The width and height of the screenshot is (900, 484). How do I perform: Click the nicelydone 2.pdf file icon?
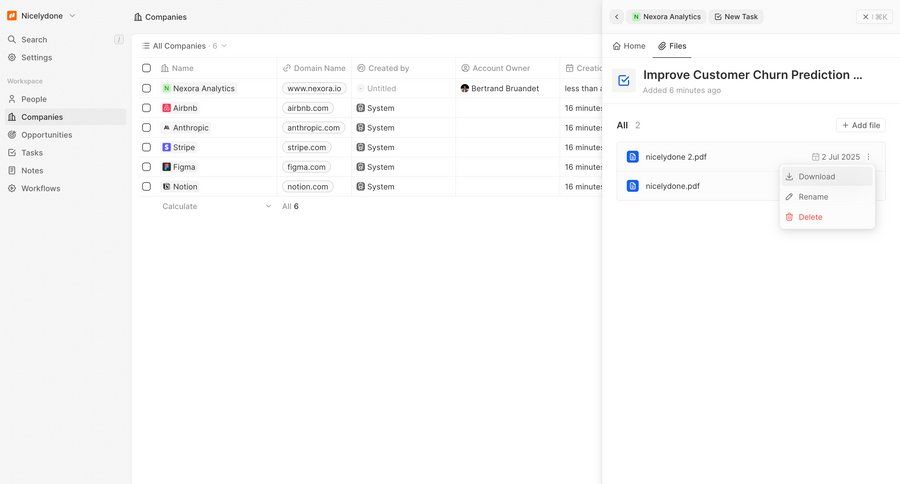[x=633, y=157]
